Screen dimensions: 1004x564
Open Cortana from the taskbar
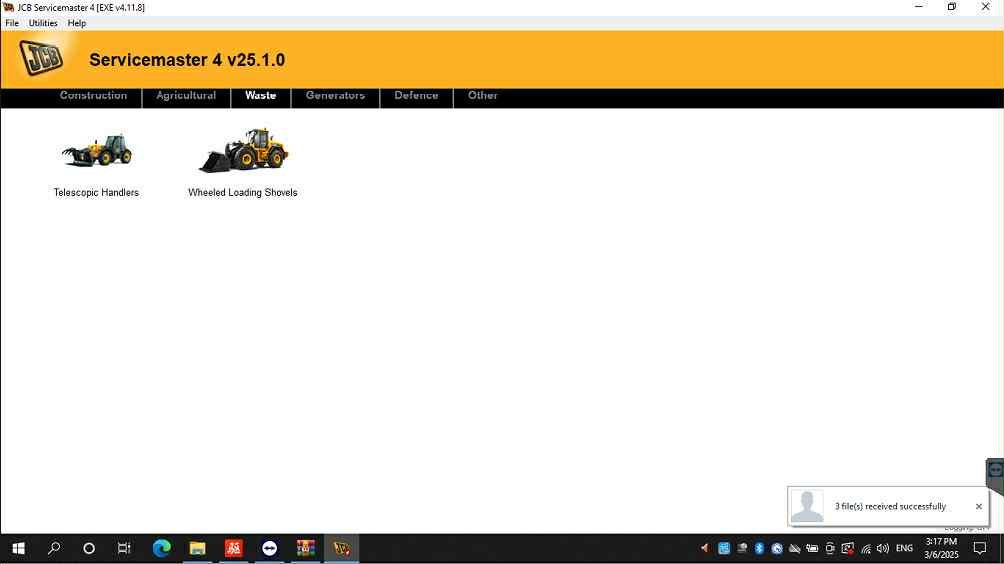point(89,549)
